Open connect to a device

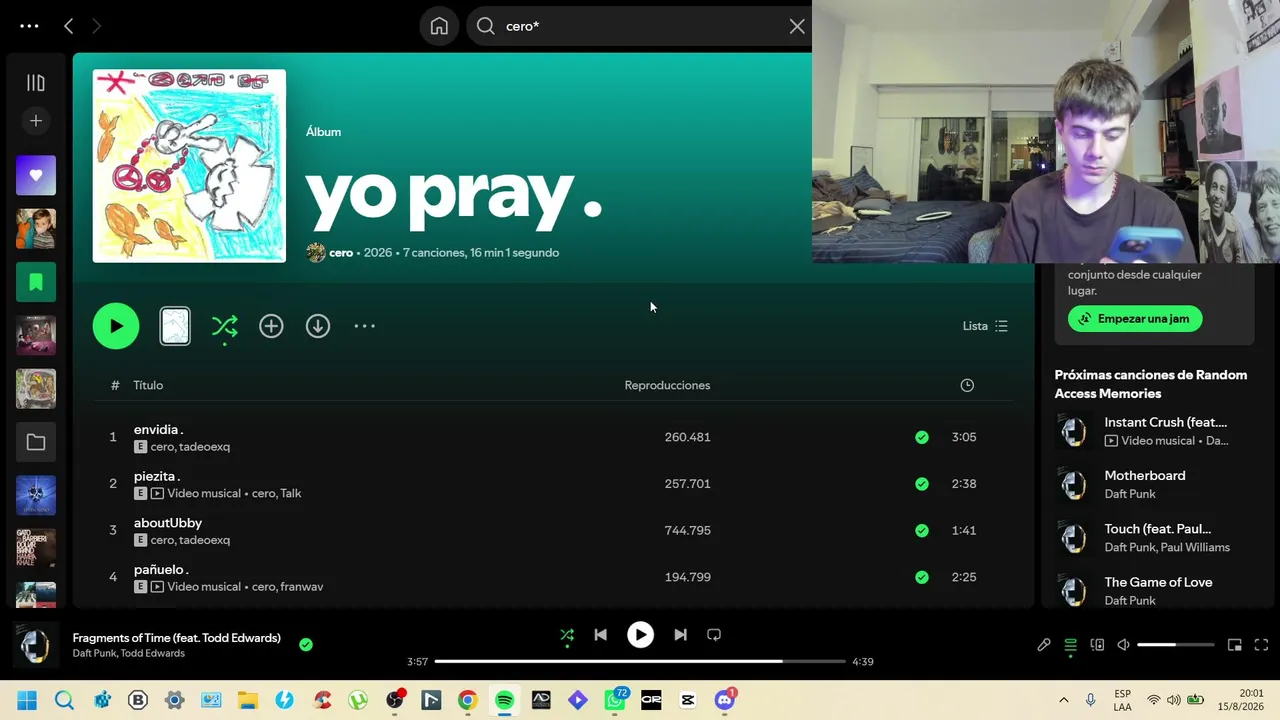(x=1097, y=645)
